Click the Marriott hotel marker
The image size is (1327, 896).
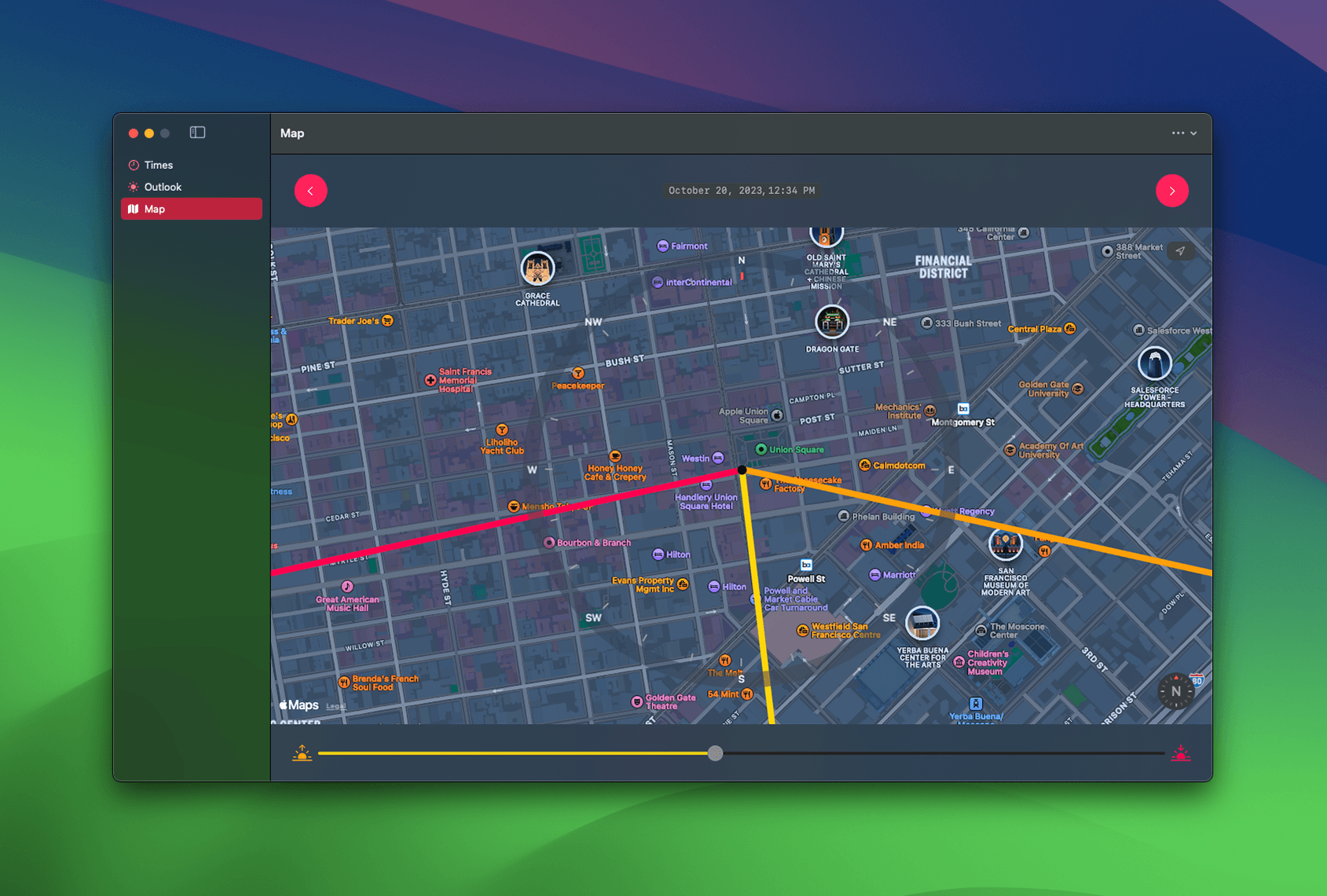point(874,575)
